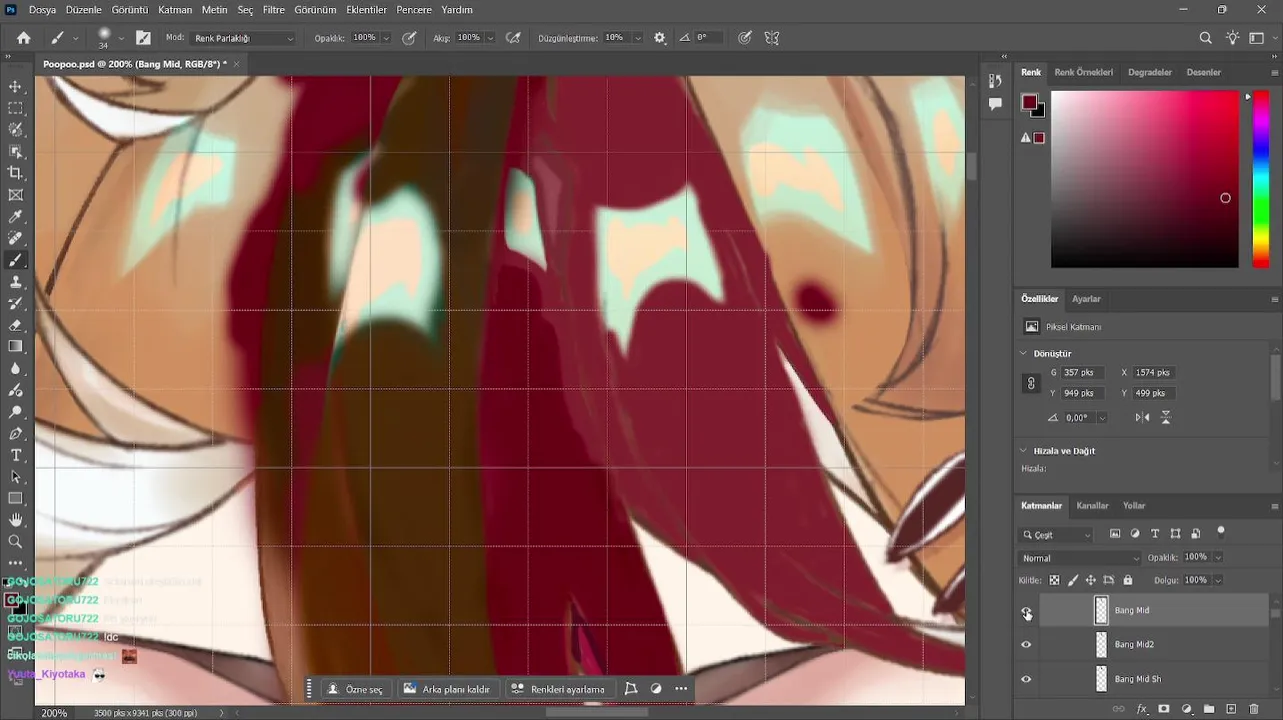Click the hue slider strip
The height and width of the screenshot is (720, 1283).
1260,179
